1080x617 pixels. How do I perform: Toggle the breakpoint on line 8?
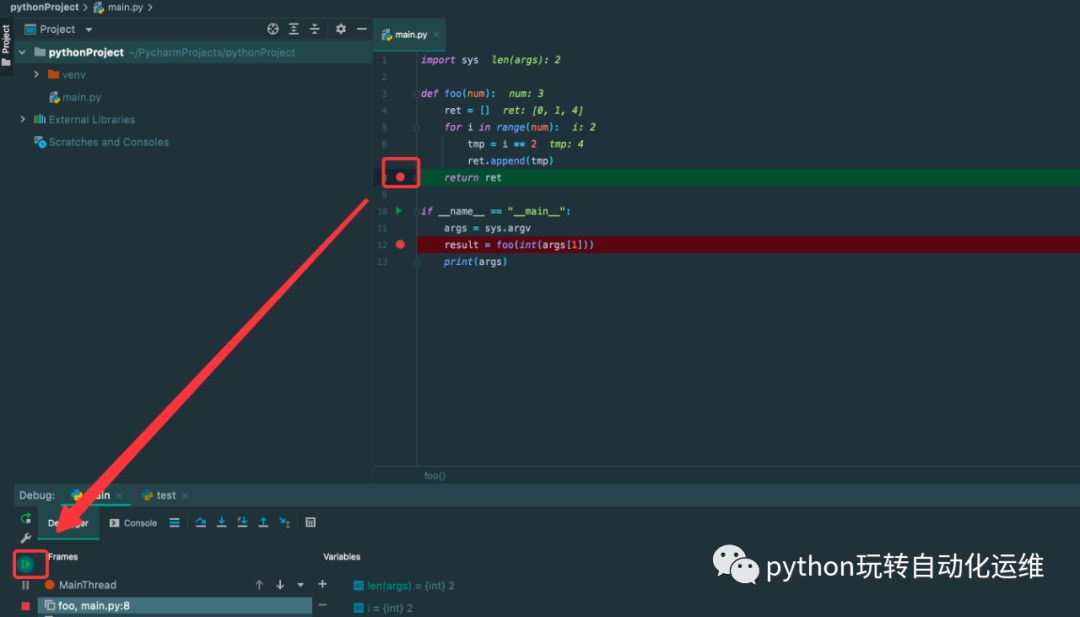pos(400,177)
